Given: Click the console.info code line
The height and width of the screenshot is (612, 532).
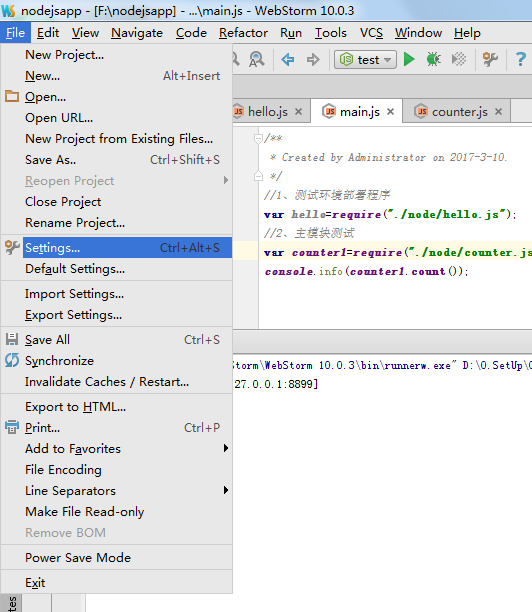Looking at the screenshot, I should tap(366, 271).
